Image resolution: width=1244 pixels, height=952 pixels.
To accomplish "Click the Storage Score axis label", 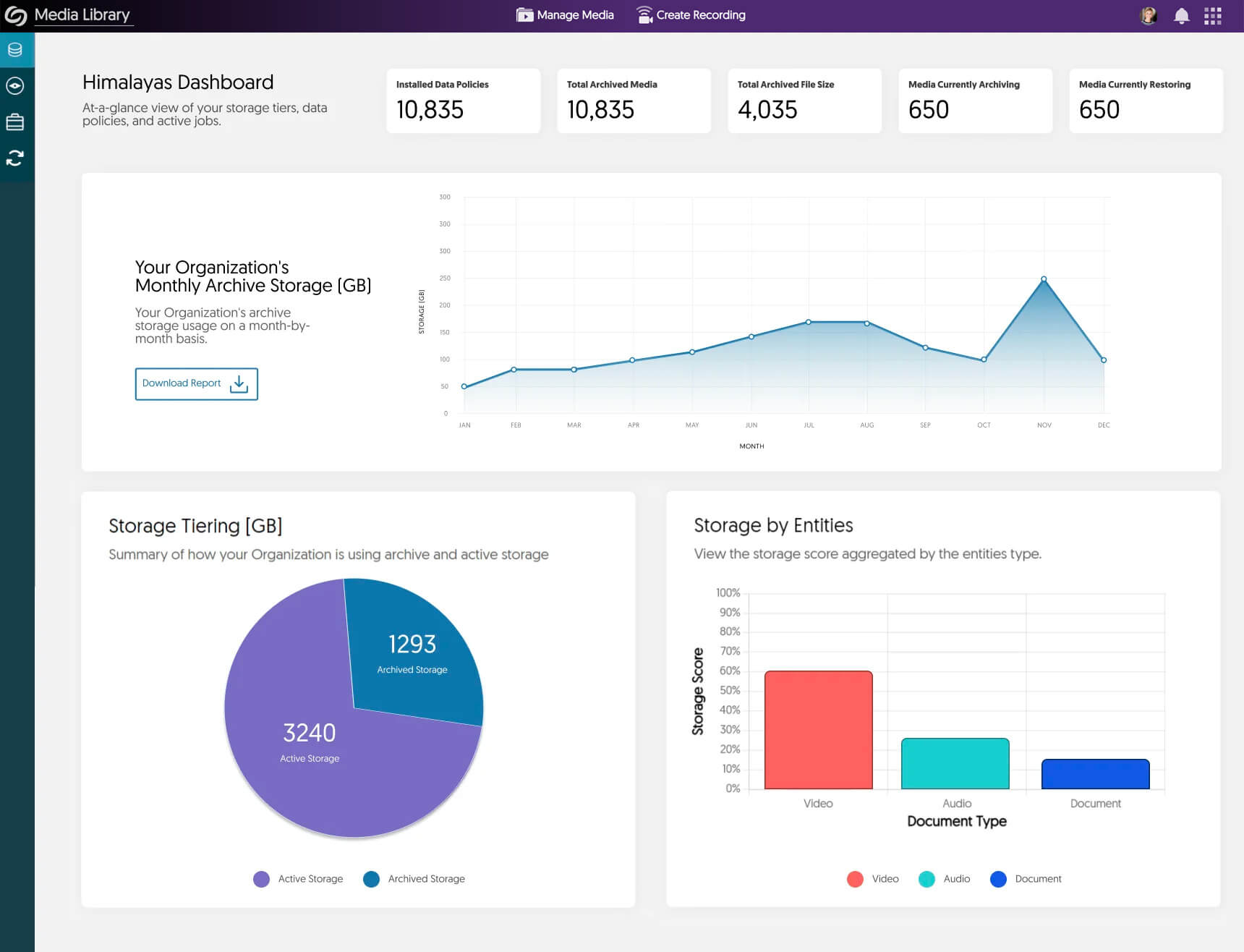I will [x=698, y=692].
